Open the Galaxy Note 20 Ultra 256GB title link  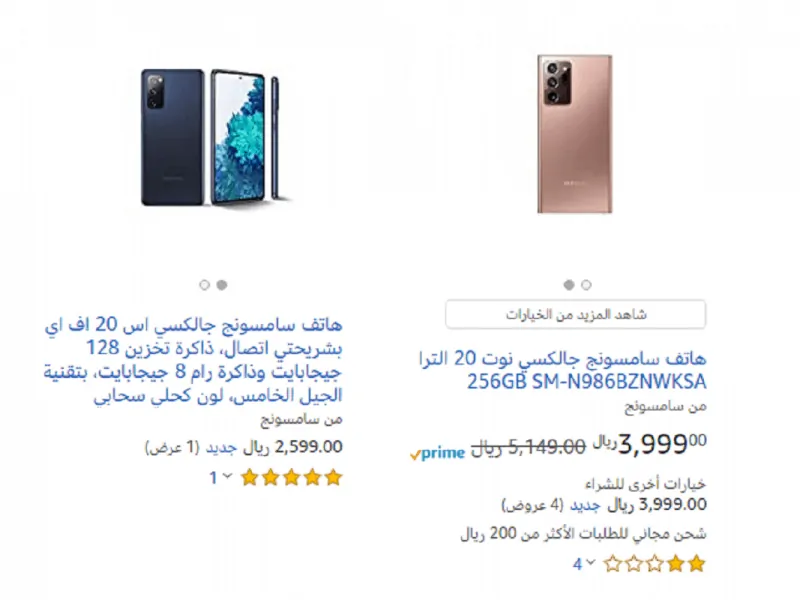point(562,370)
